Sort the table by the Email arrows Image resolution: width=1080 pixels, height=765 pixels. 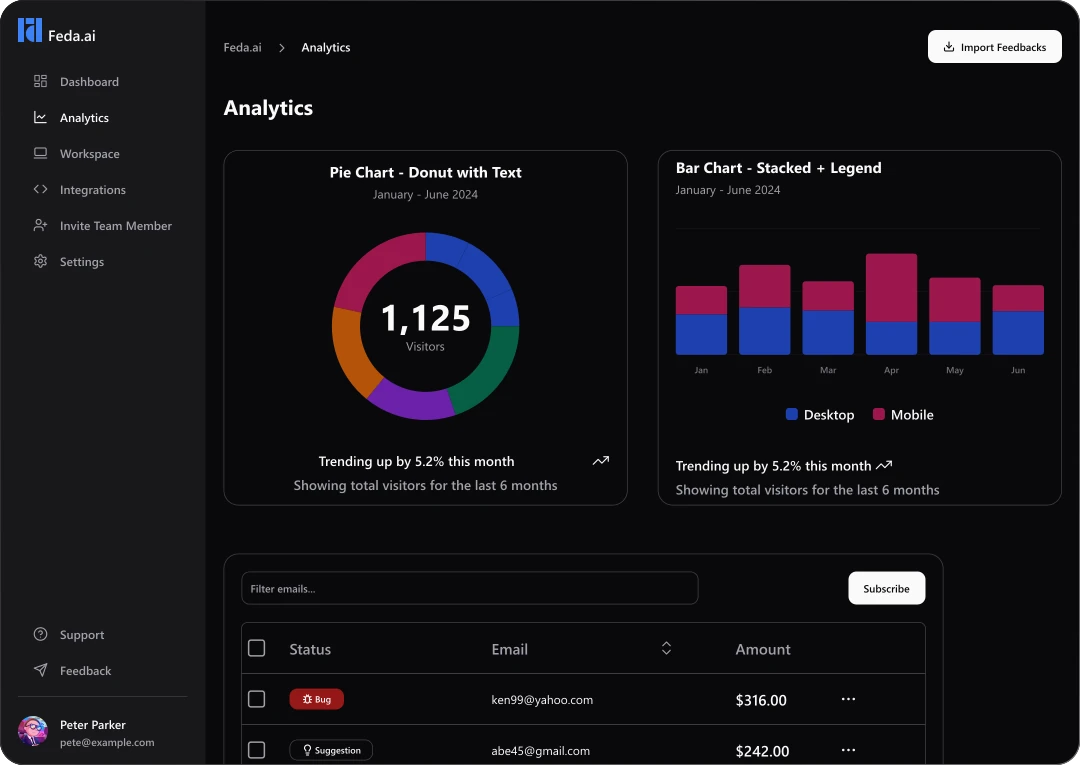666,648
